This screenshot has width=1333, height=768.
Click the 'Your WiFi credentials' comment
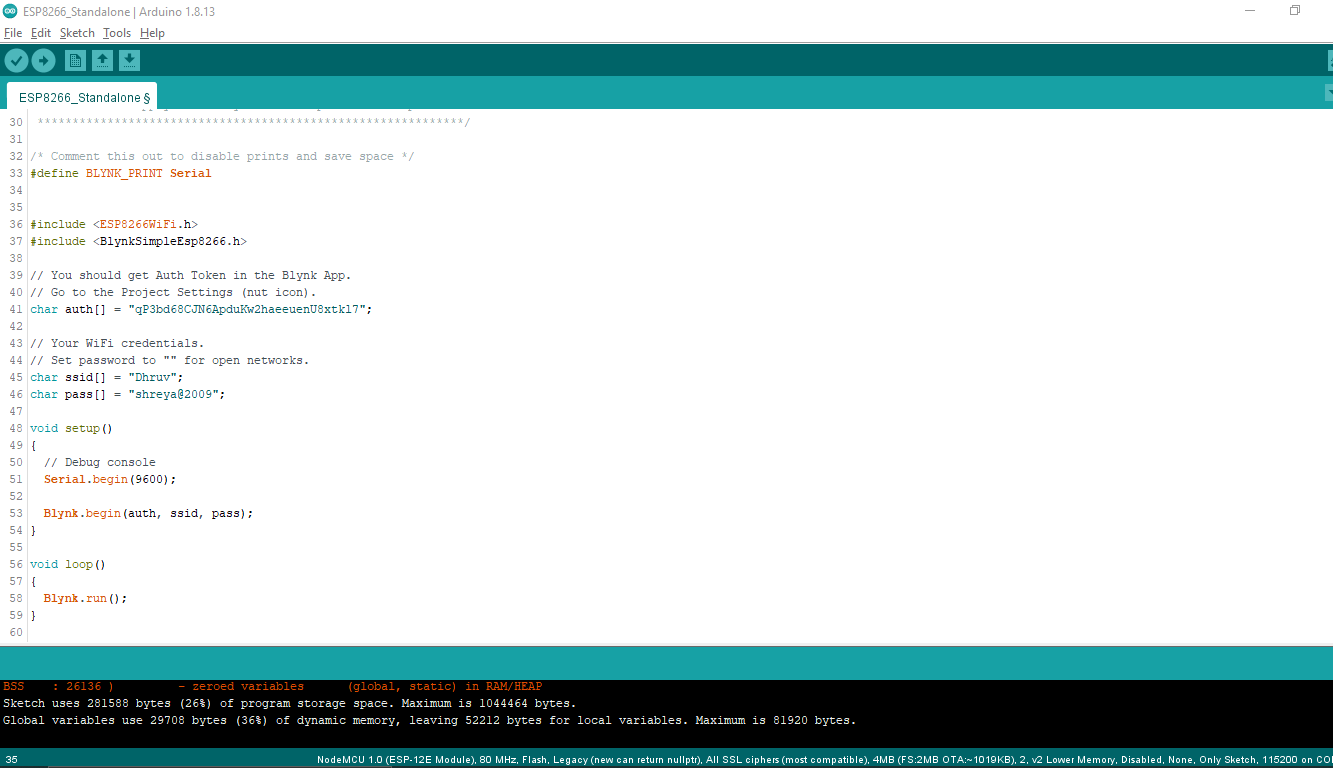coord(117,343)
